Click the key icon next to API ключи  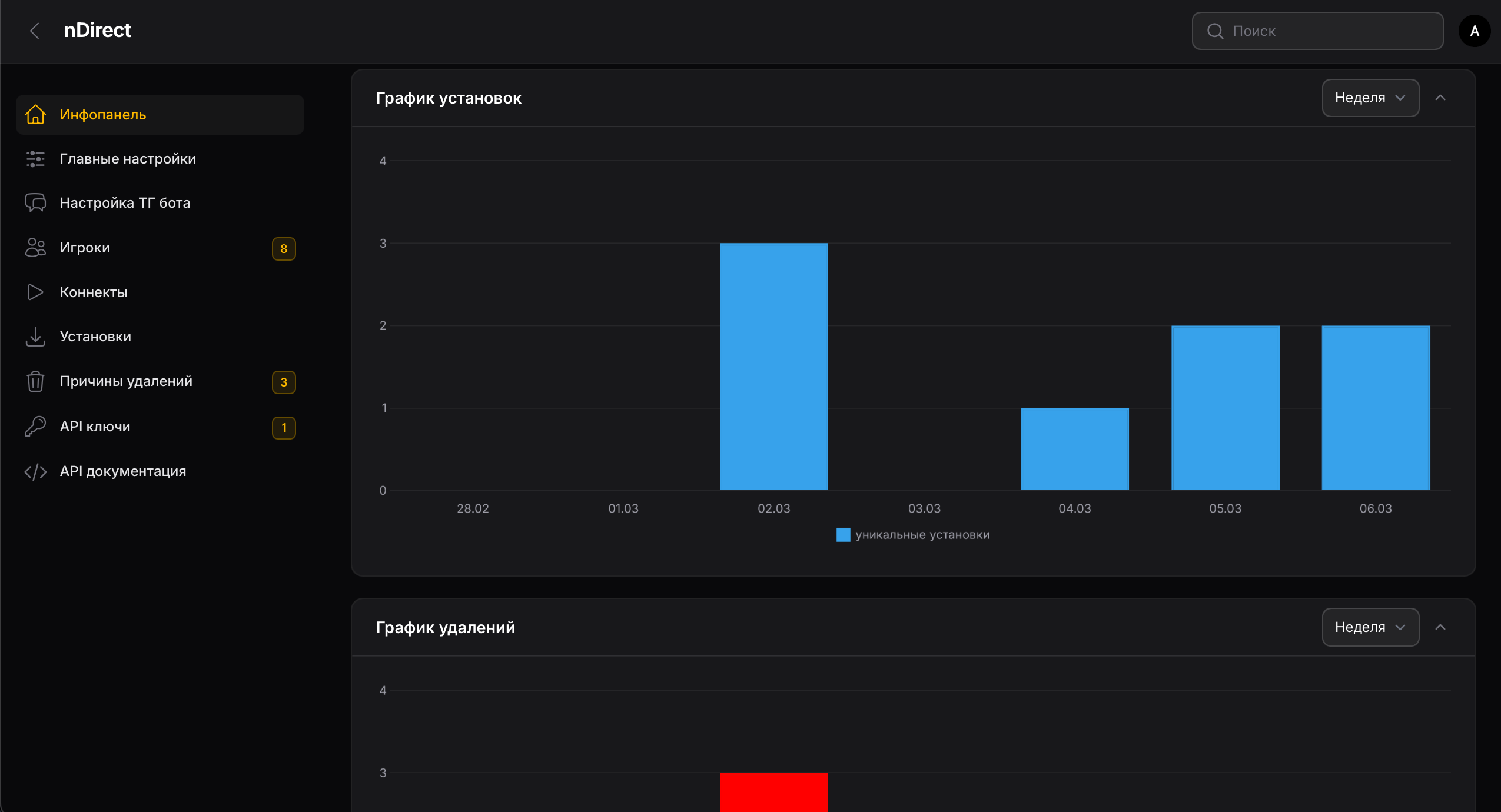pos(35,427)
